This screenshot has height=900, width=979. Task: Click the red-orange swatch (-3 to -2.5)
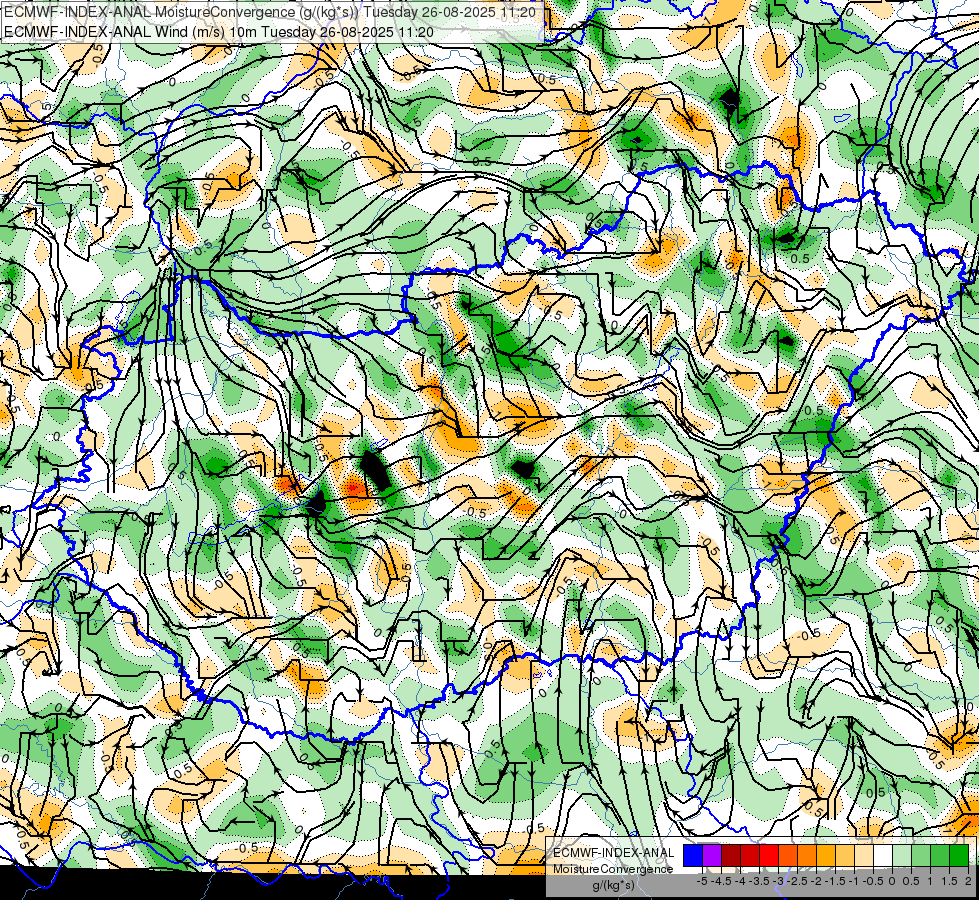[788, 856]
